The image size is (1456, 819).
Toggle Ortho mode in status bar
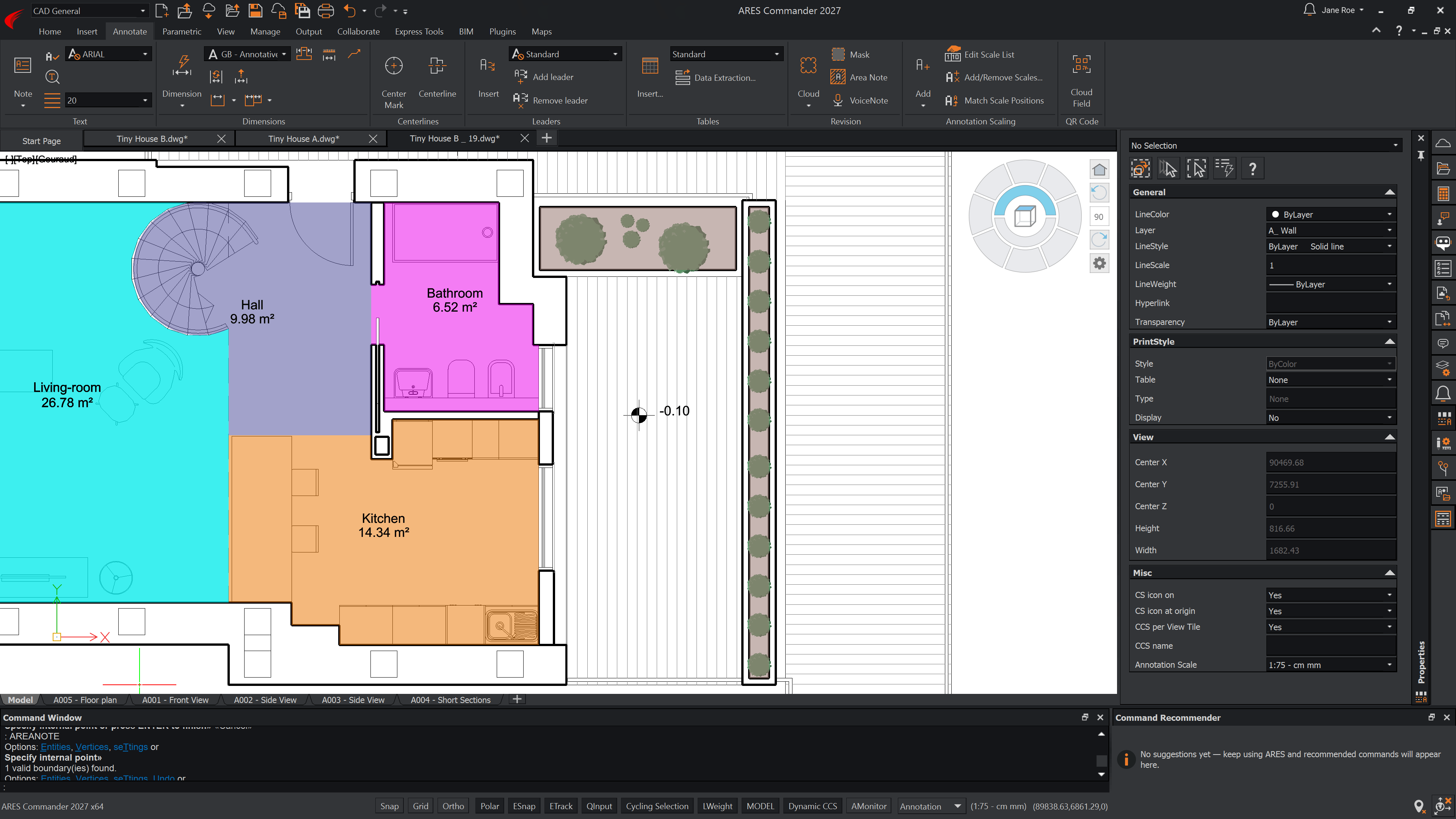453,806
